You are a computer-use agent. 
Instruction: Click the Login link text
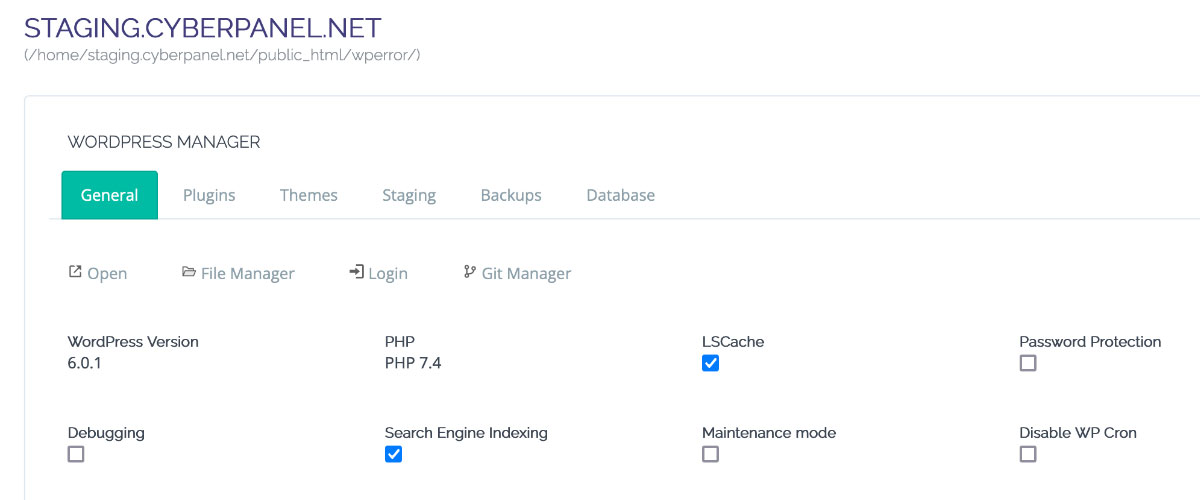point(388,274)
